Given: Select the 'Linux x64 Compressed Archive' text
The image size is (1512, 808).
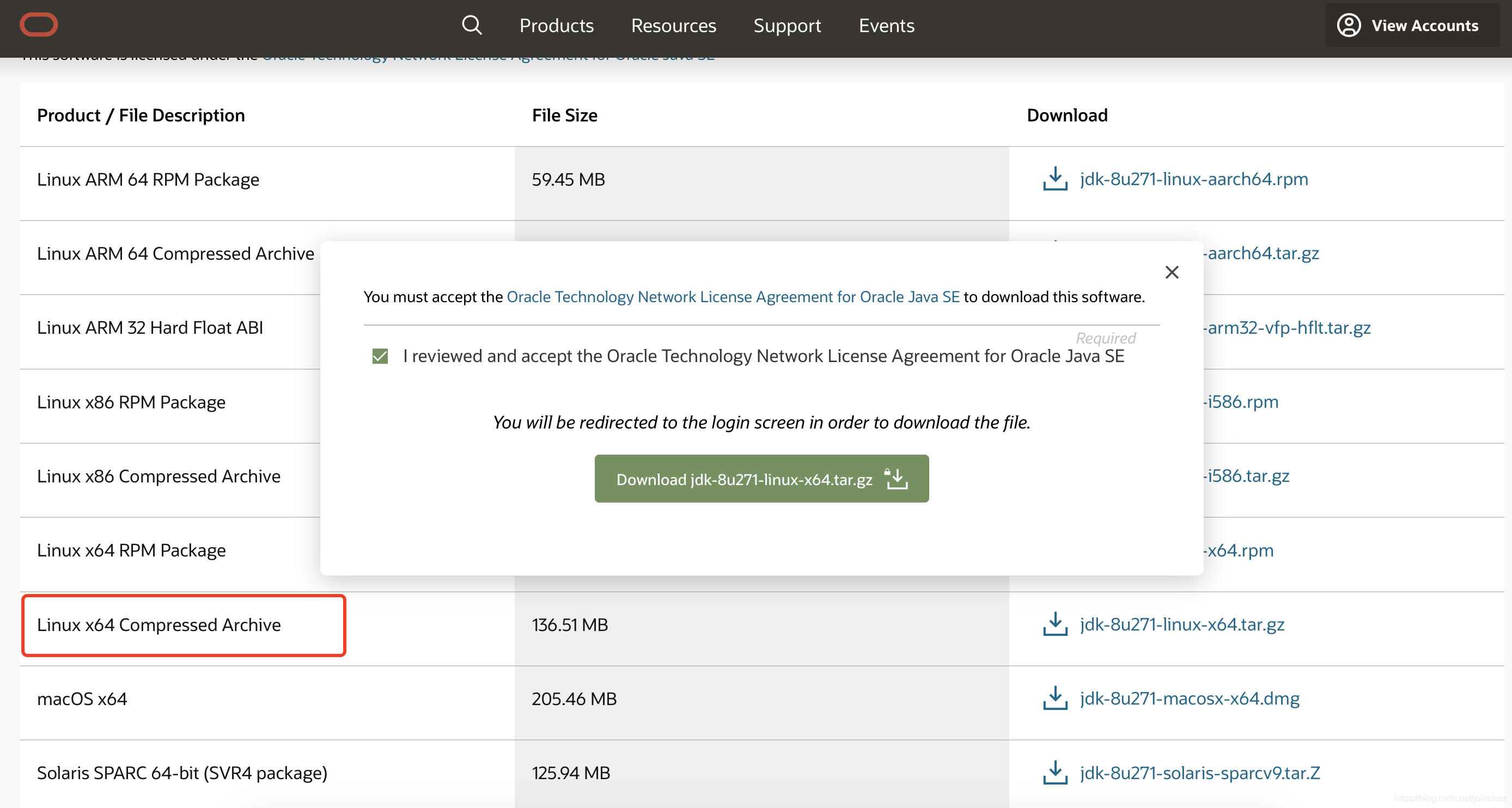Looking at the screenshot, I should point(159,625).
